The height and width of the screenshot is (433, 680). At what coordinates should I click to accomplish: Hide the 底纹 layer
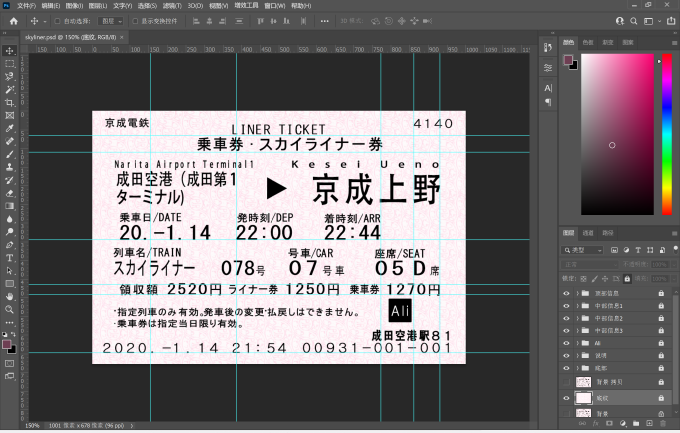click(x=566, y=398)
